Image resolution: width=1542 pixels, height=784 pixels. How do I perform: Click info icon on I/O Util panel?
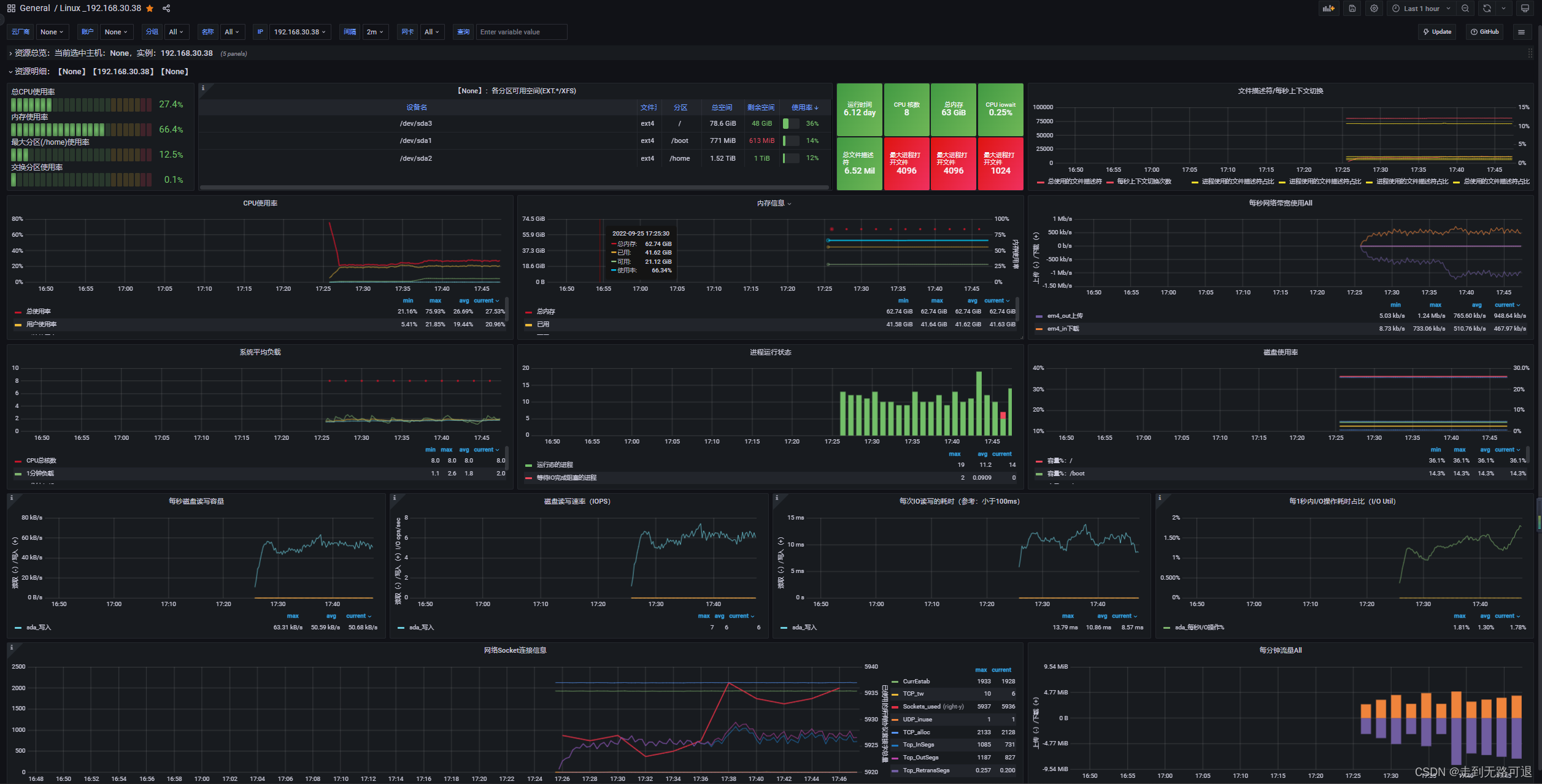tap(1160, 498)
